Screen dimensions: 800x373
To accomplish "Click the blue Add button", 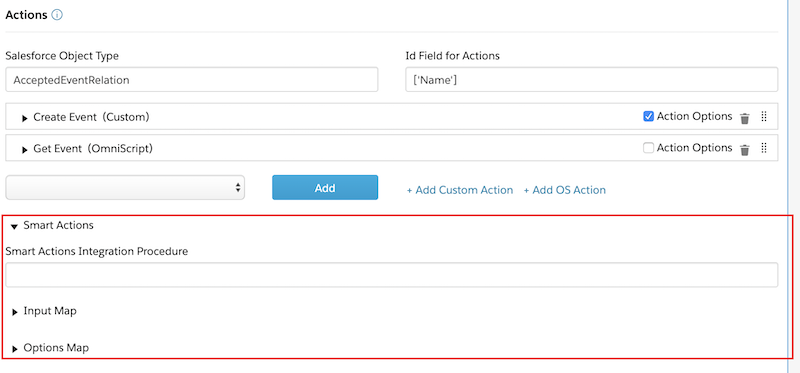I will click(325, 187).
